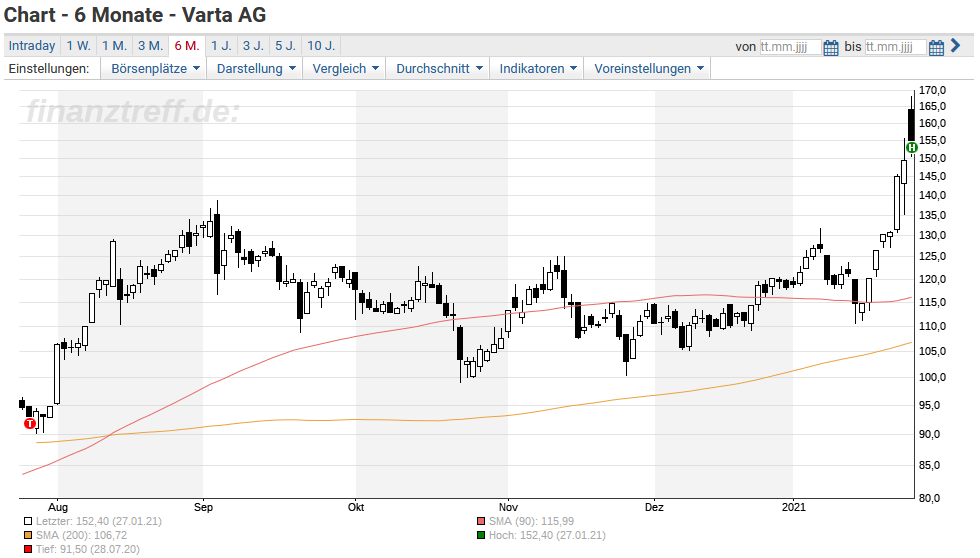The image size is (980, 558).
Task: Select the 5 J. timeframe tab
Action: (286, 46)
